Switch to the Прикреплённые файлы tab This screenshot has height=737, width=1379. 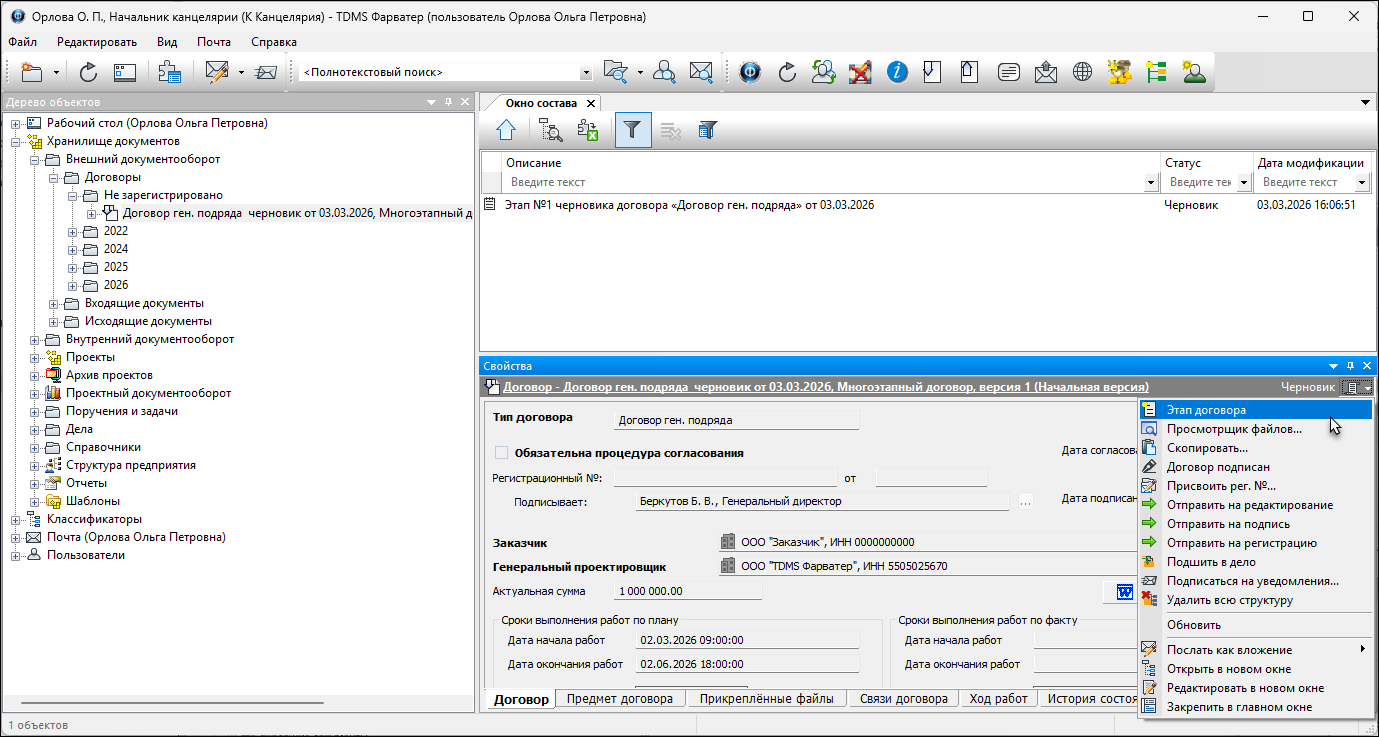point(766,699)
